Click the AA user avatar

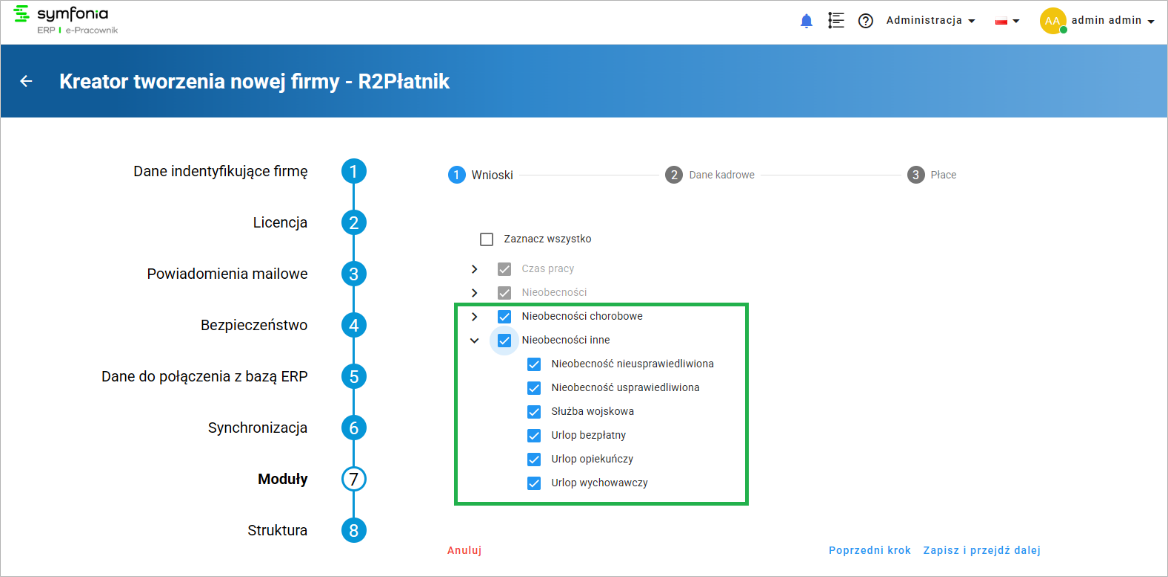1053,21
